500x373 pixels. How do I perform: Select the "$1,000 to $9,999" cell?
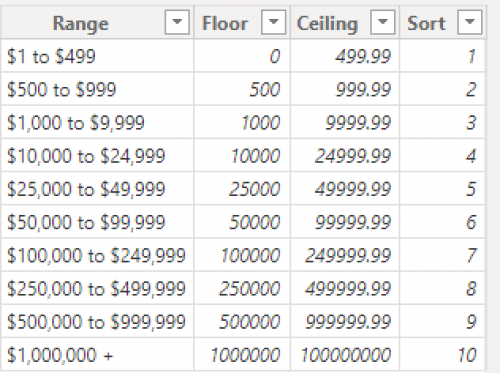[97, 122]
